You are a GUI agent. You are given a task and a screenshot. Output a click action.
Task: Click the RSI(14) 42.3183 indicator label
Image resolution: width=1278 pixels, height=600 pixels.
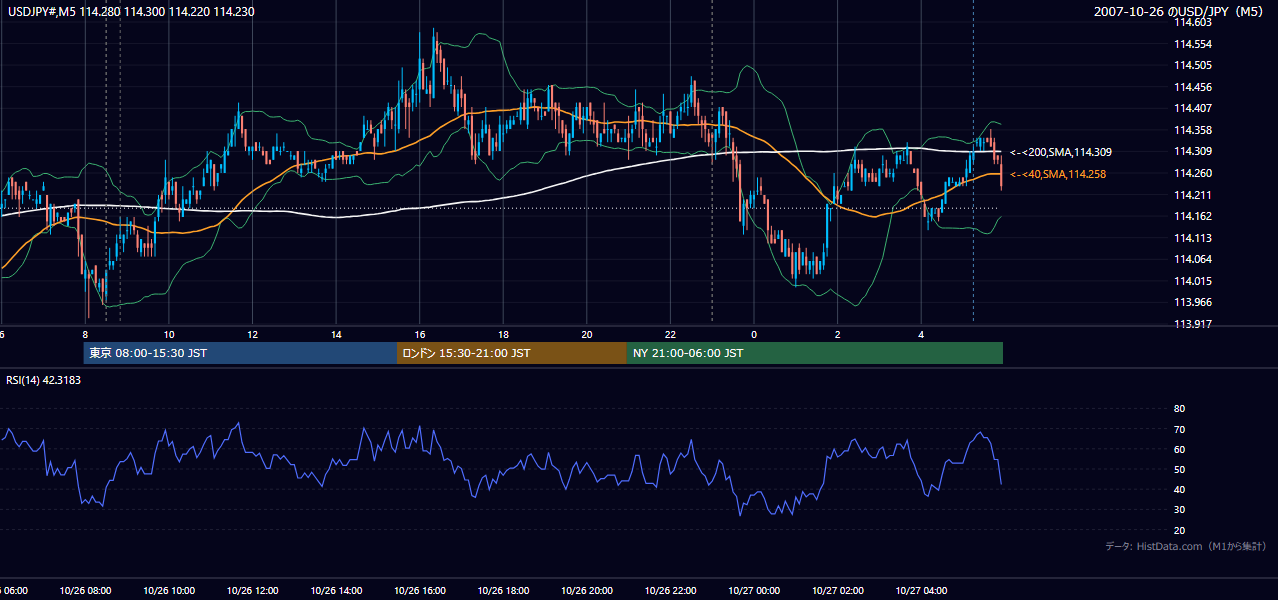click(43, 380)
